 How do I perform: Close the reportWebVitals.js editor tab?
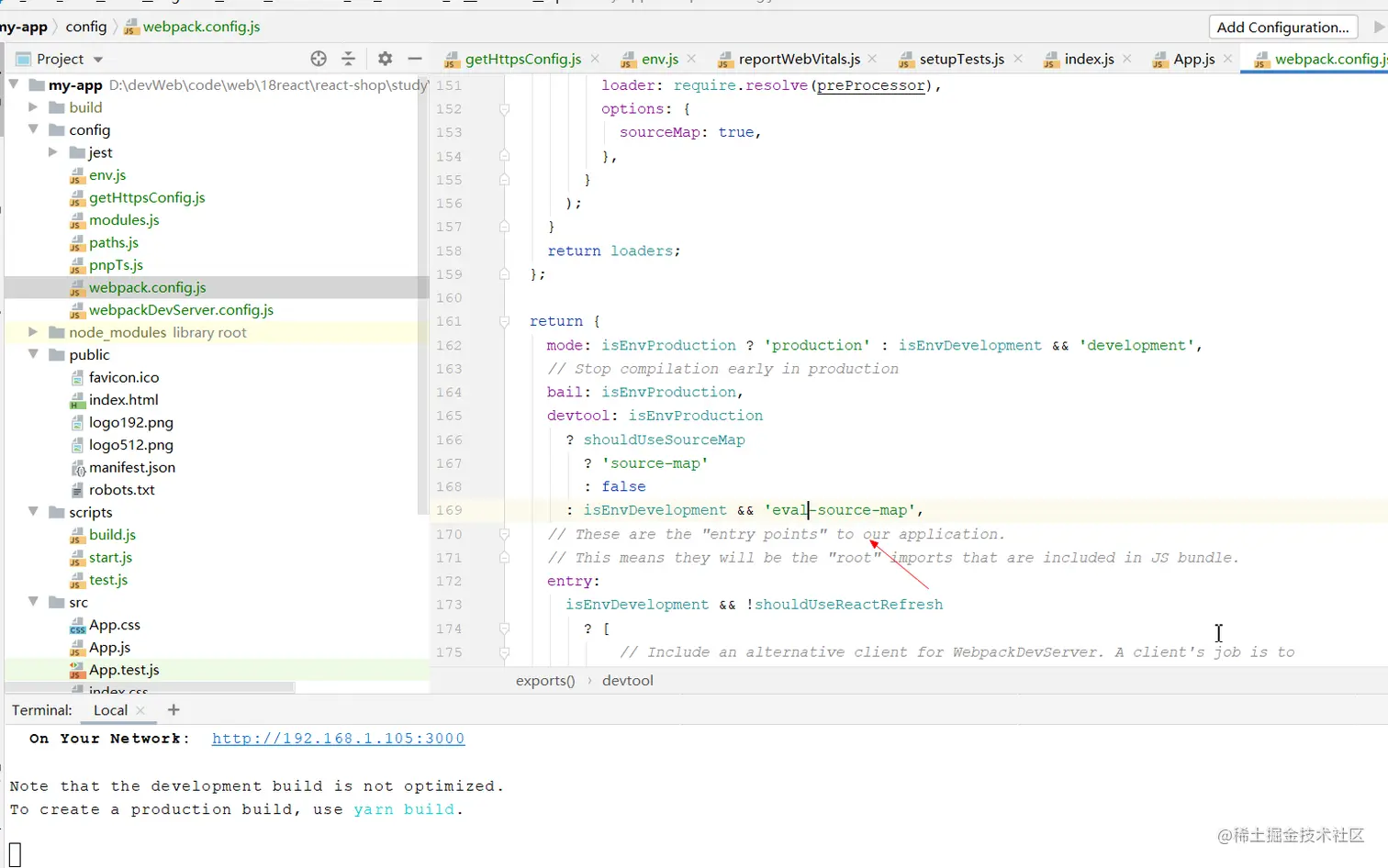pyautogui.click(x=872, y=59)
